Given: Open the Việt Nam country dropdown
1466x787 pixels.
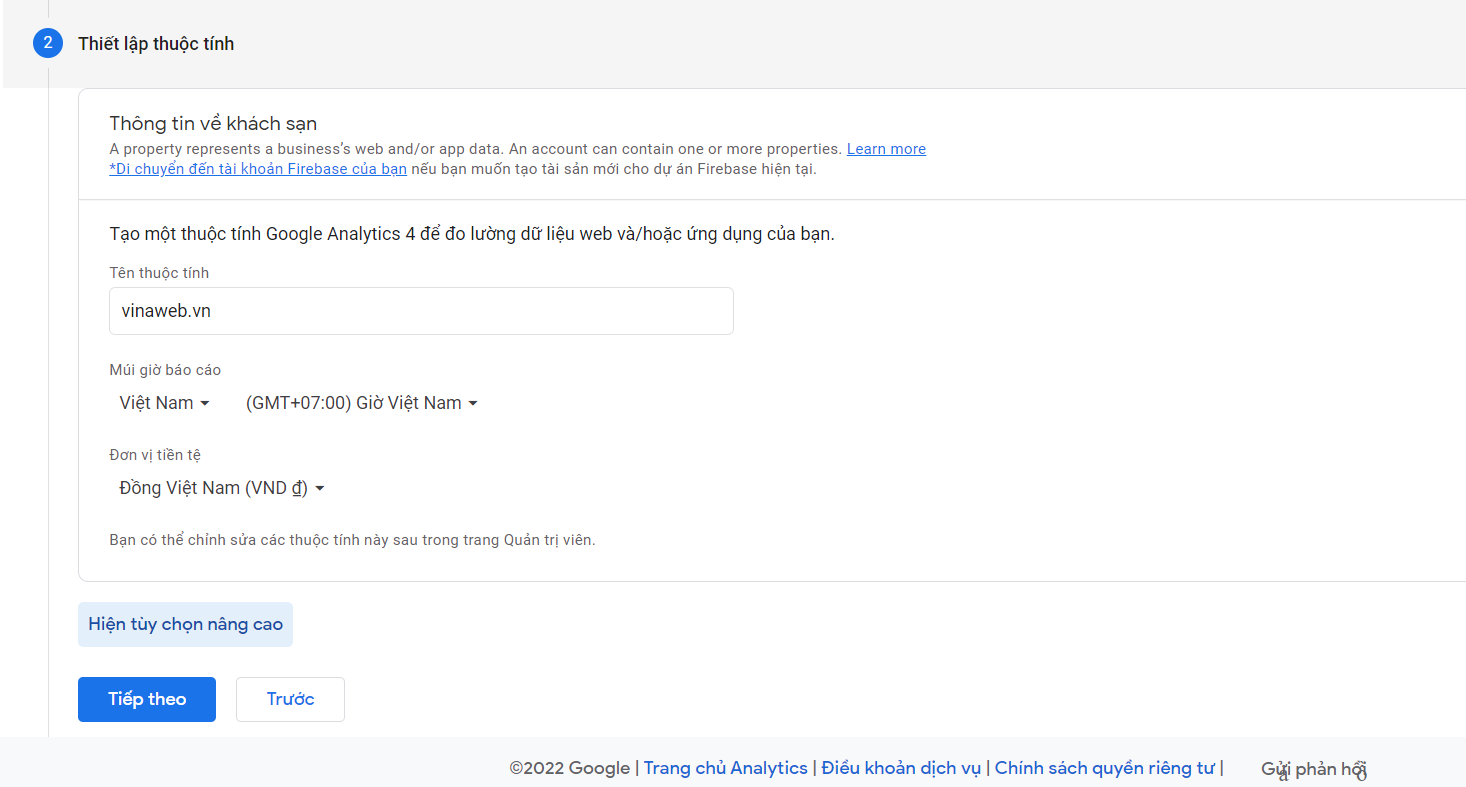Looking at the screenshot, I should coord(165,403).
